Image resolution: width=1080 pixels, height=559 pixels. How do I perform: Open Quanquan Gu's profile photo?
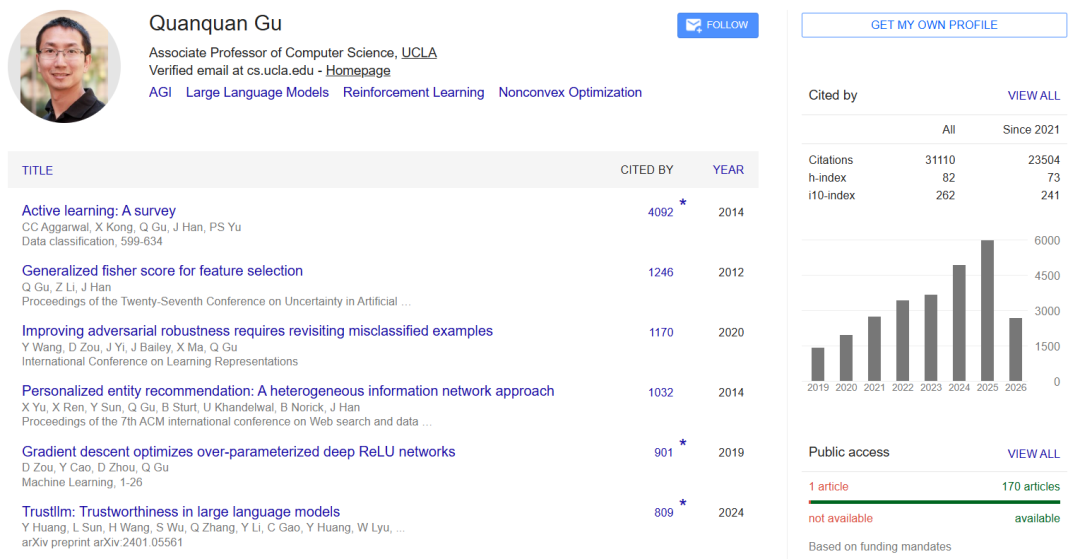[x=64, y=66]
